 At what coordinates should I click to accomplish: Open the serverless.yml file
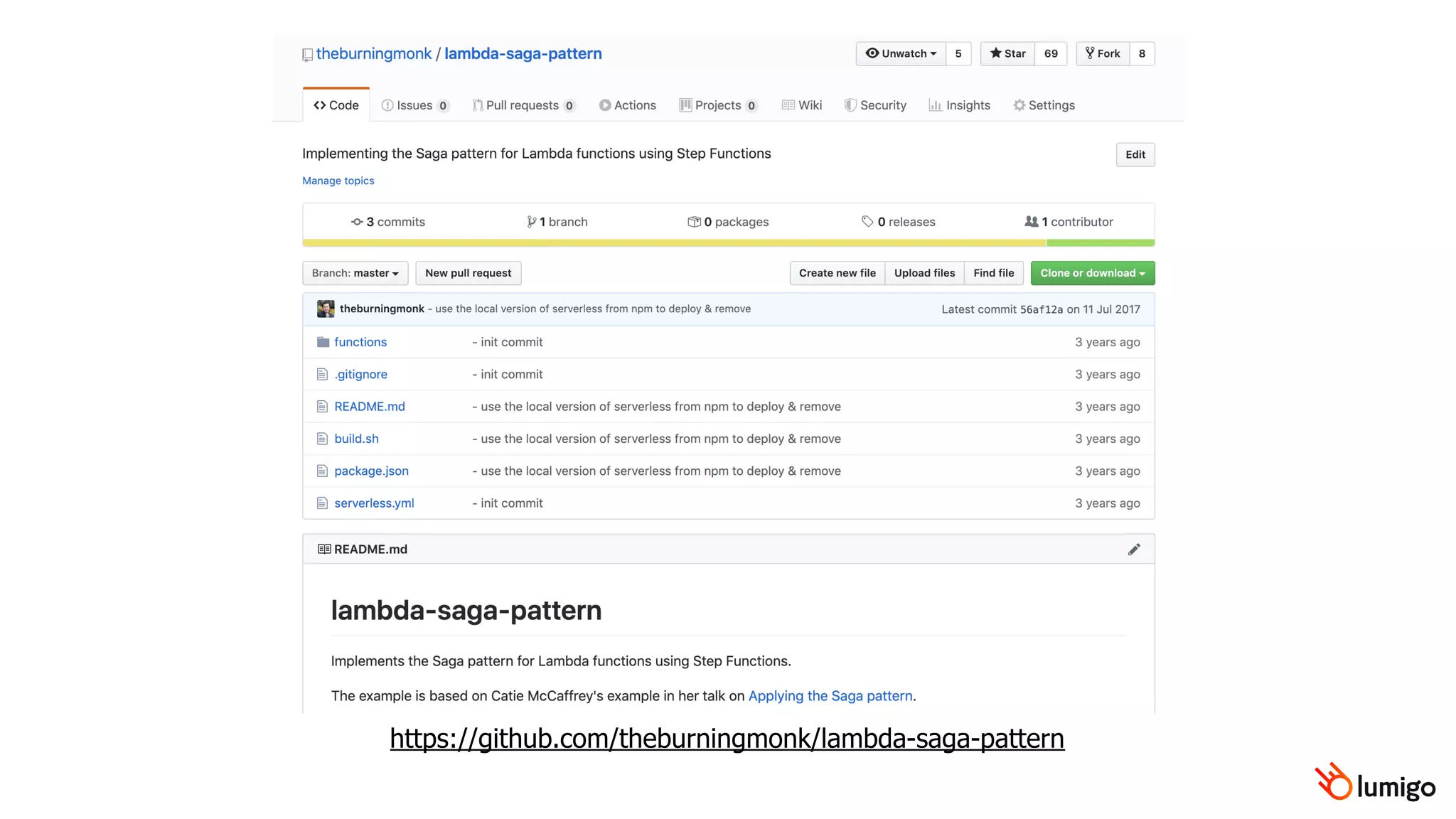(x=375, y=503)
